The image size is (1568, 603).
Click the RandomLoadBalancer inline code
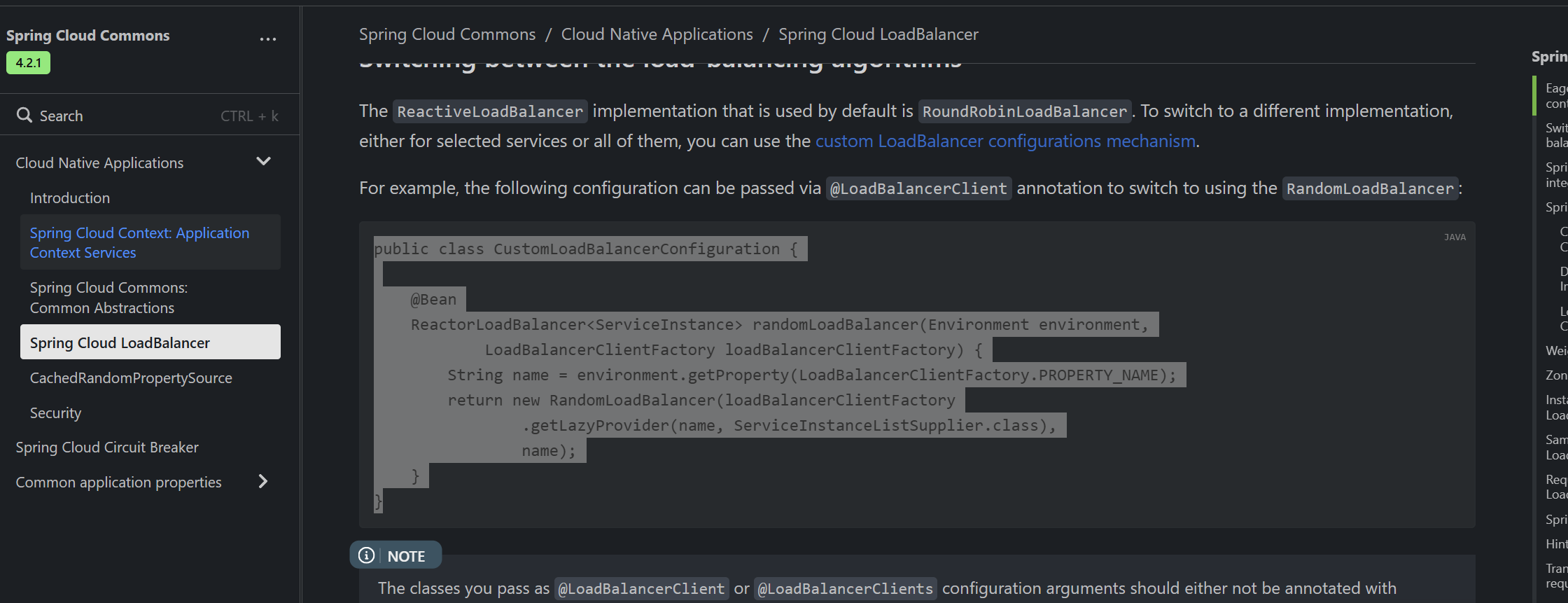[1370, 188]
